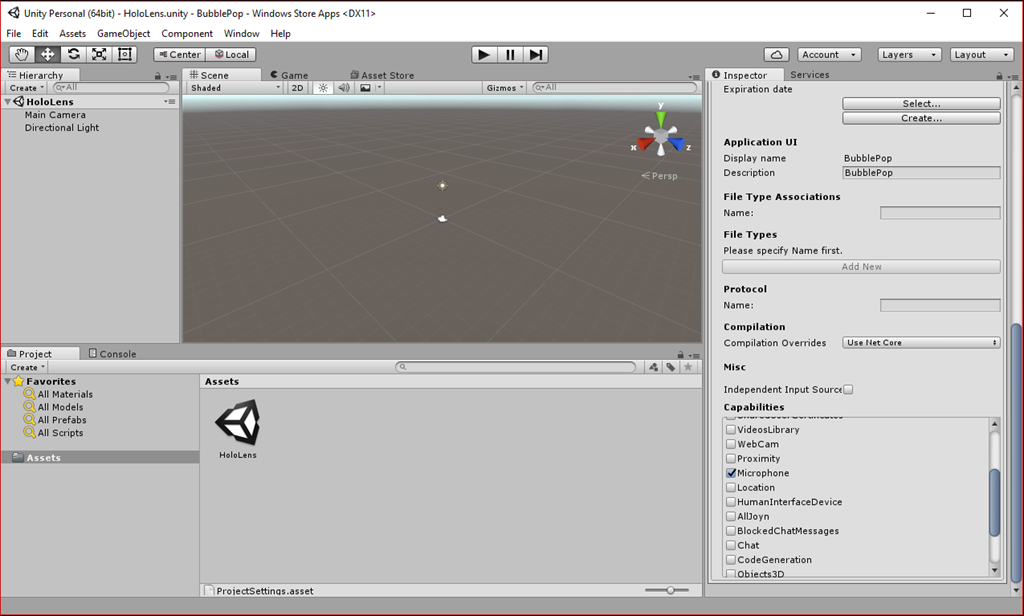Switch to the Services tab
Image resolution: width=1024 pixels, height=616 pixels.
809,75
